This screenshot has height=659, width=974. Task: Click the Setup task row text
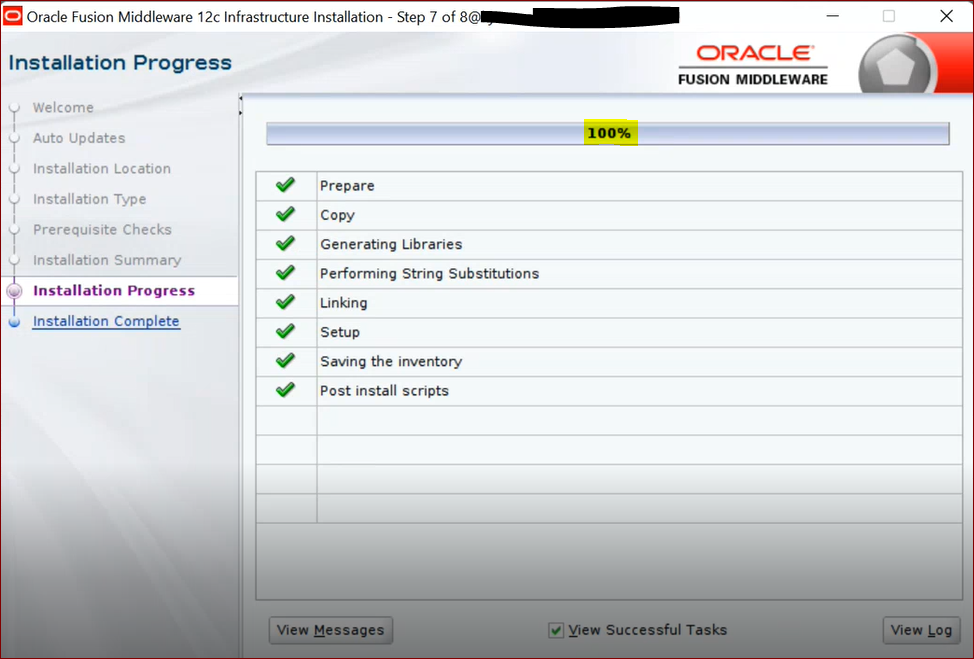(340, 332)
